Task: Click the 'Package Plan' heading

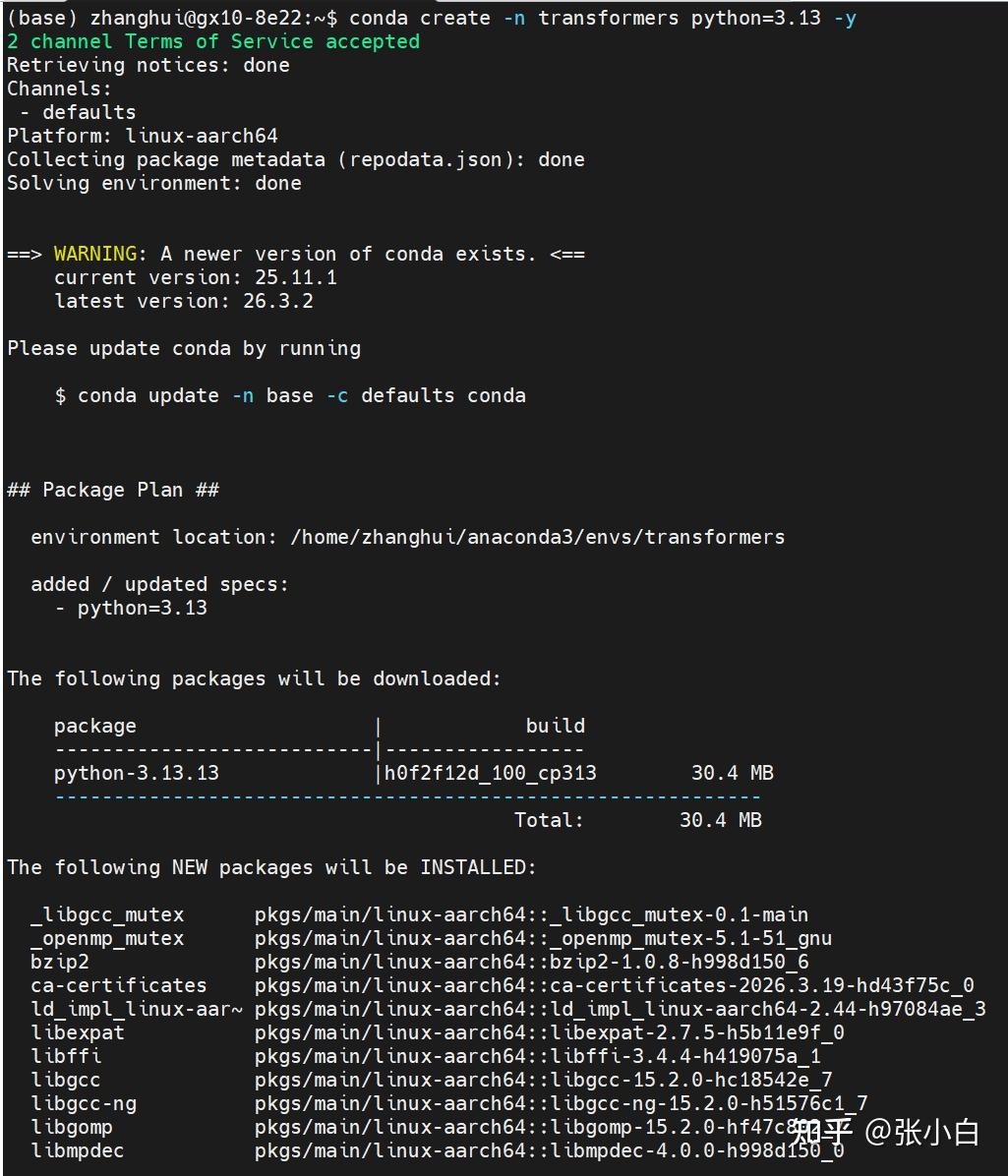Action: pyautogui.click(x=112, y=490)
